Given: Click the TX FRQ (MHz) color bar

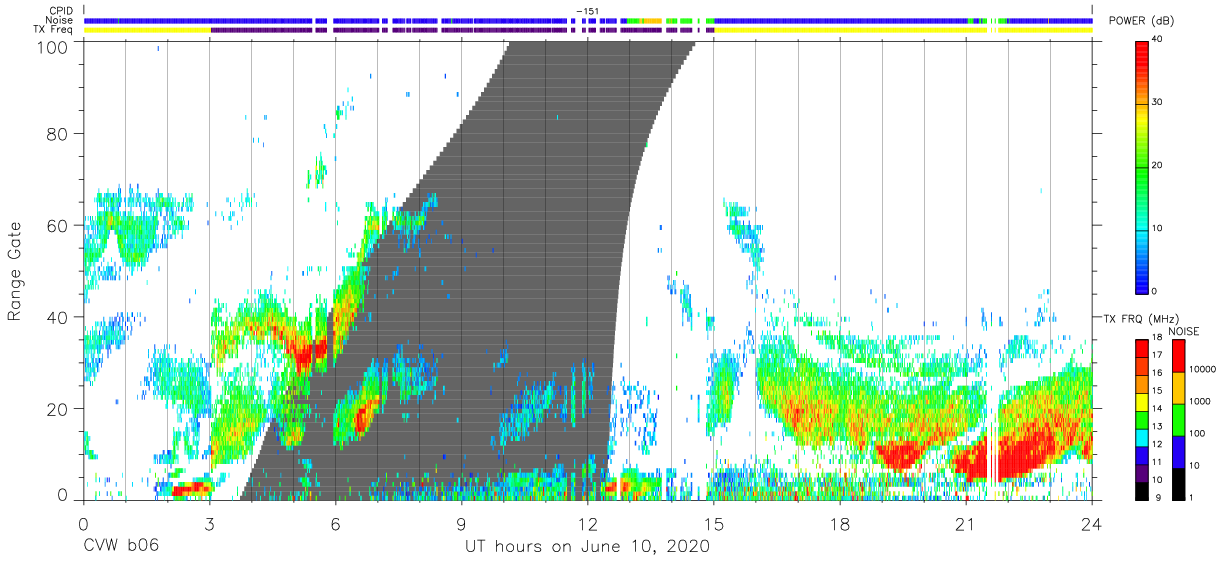Looking at the screenshot, I should (x=1144, y=418).
